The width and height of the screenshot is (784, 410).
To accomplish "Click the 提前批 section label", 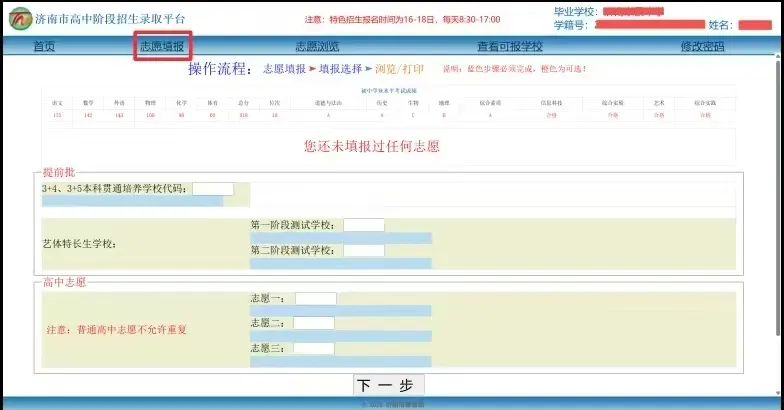I will (x=58, y=172).
